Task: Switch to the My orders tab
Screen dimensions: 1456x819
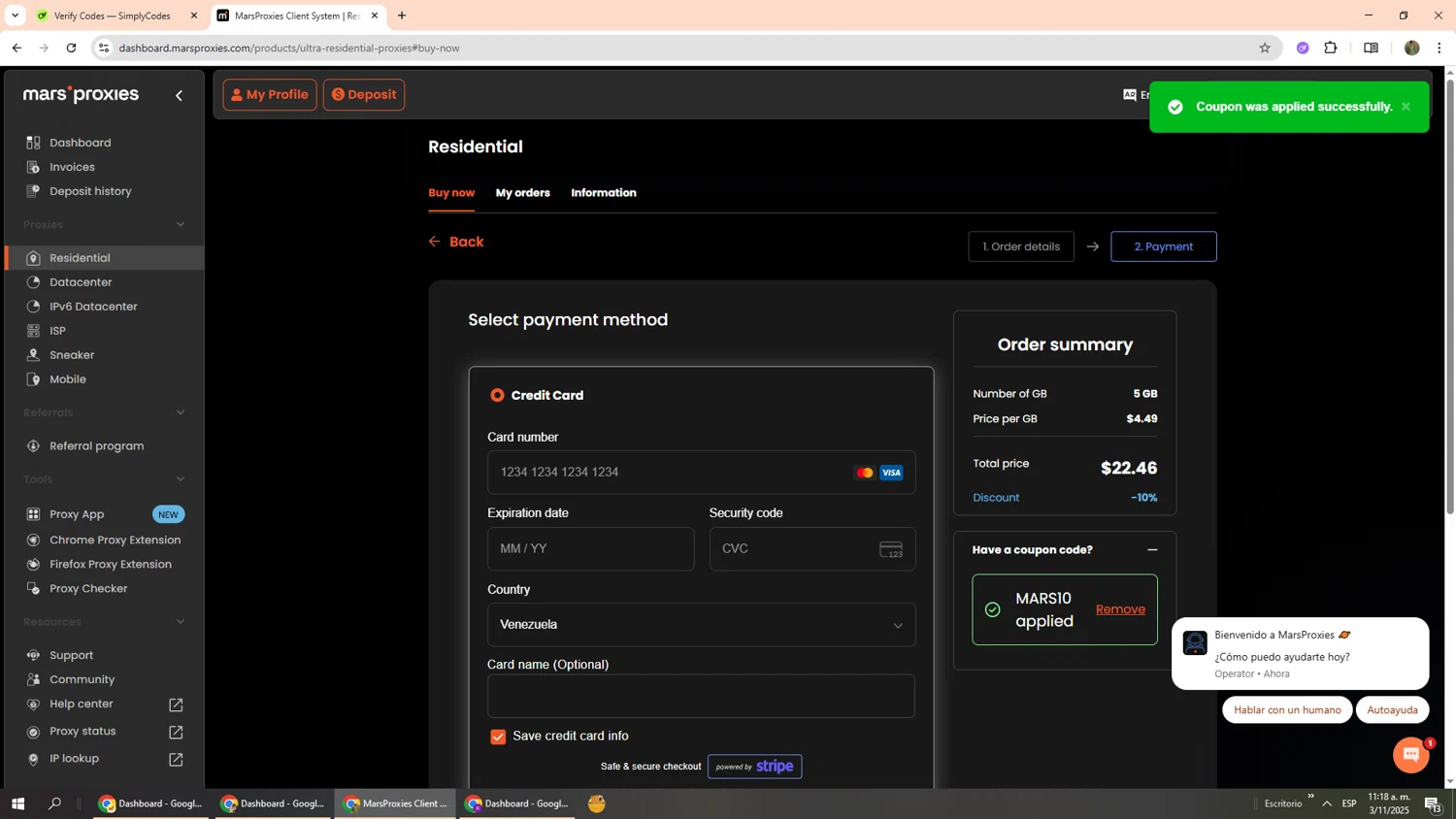Action: click(x=522, y=193)
